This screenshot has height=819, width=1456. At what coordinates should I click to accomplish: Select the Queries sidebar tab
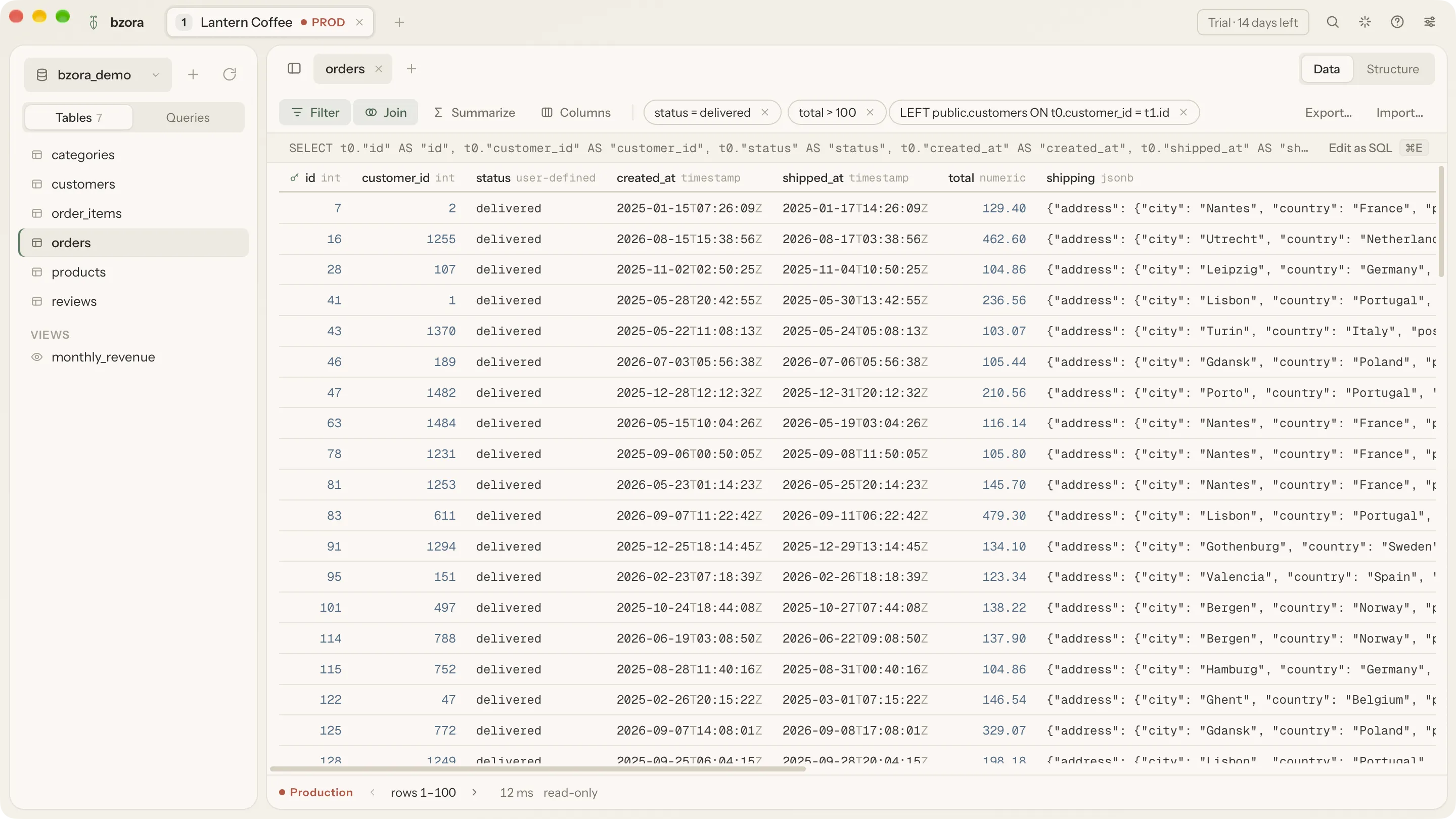(x=188, y=117)
